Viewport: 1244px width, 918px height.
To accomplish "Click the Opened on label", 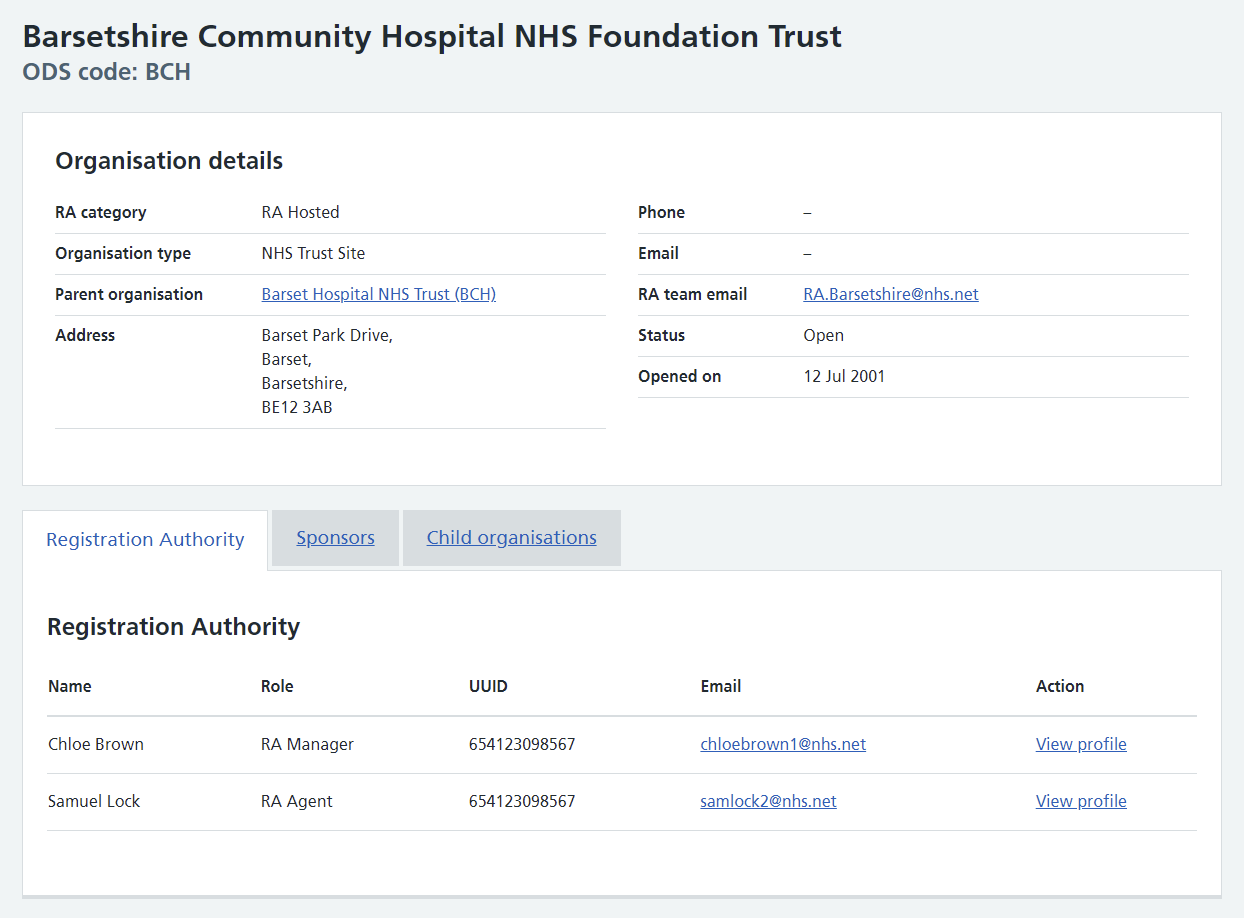I will [679, 376].
